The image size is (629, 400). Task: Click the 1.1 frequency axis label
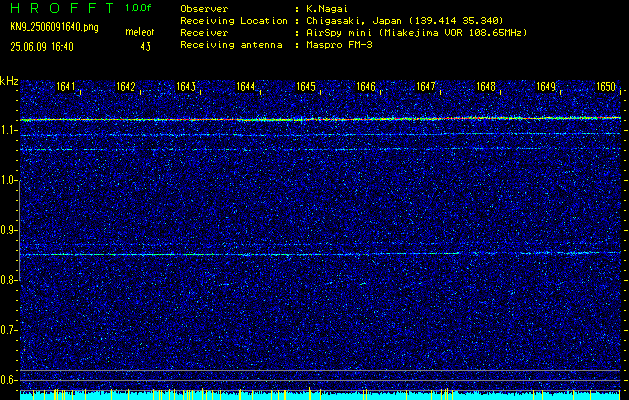point(7,131)
